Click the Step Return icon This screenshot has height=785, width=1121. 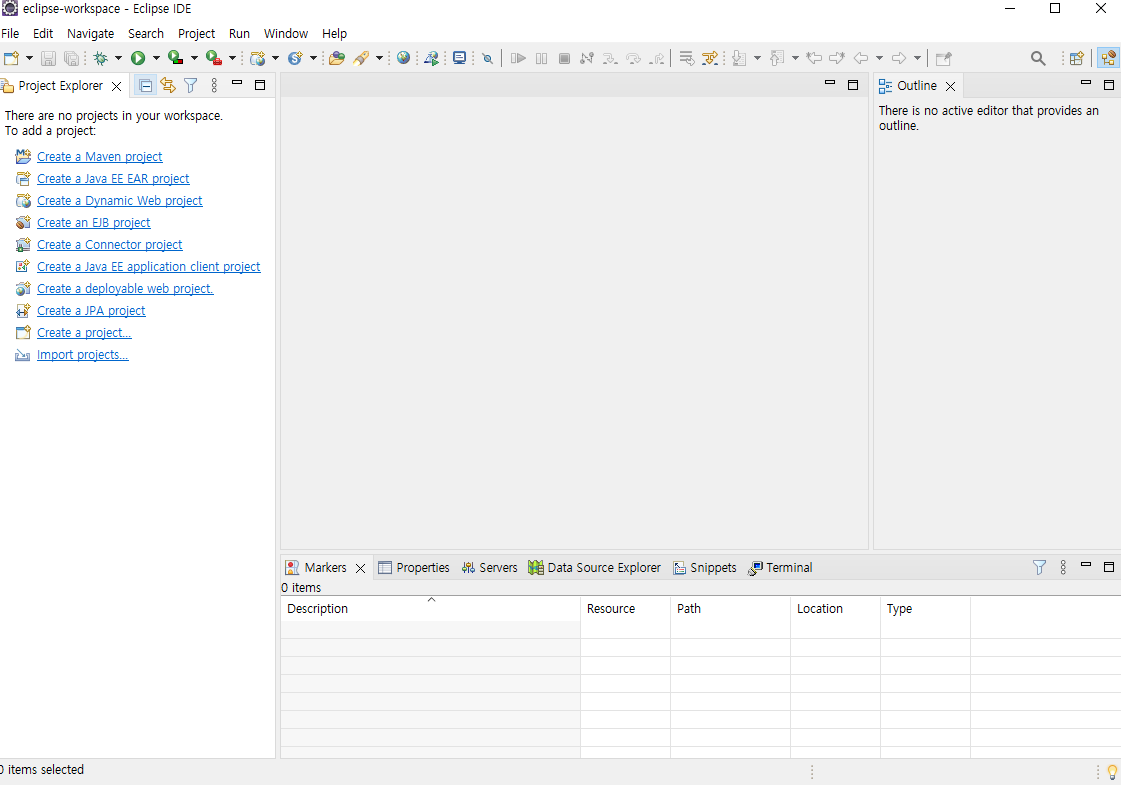(x=656, y=58)
